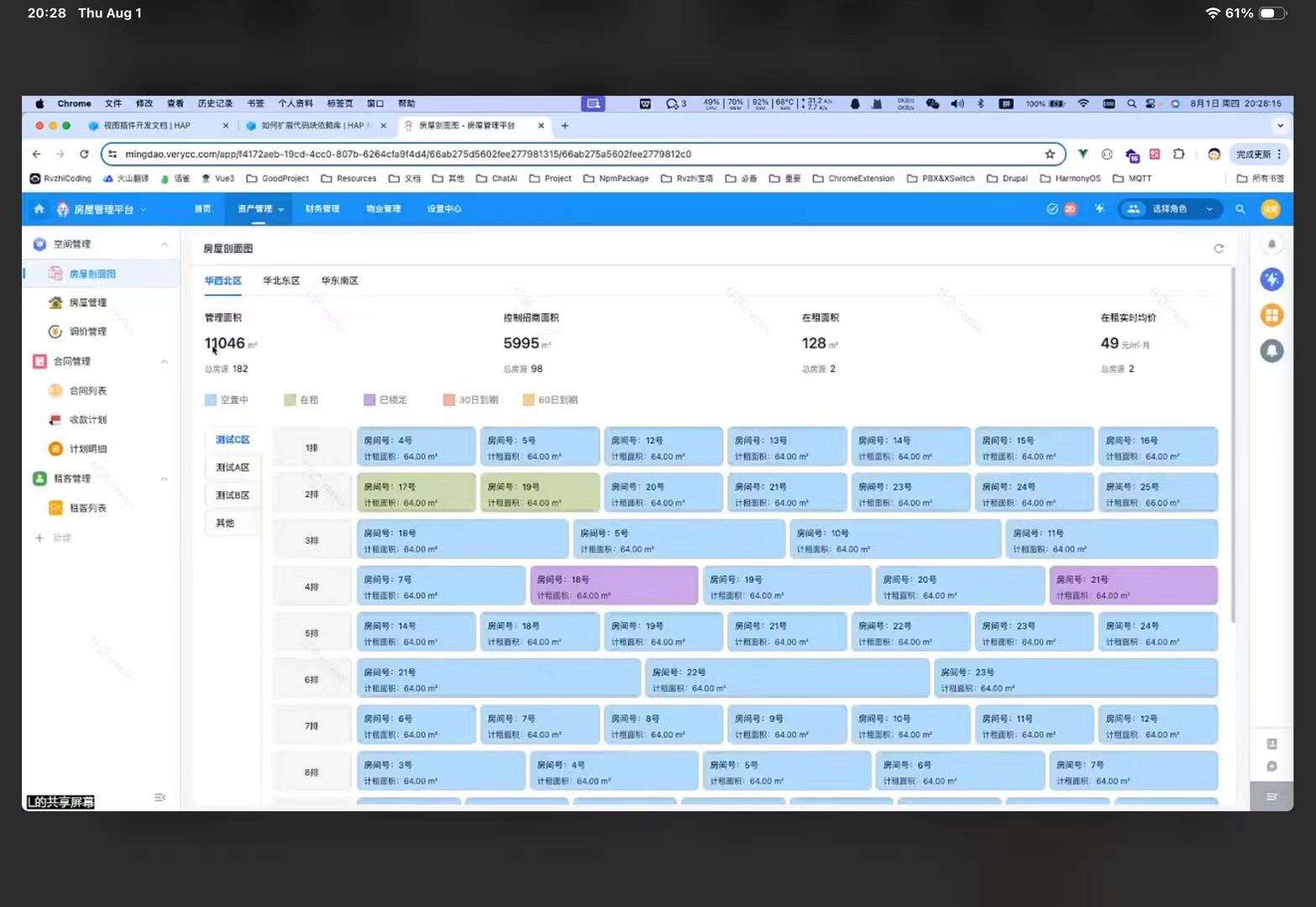
Task: Switch to the 视图插件开发文档 browser tab
Action: [x=158, y=126]
